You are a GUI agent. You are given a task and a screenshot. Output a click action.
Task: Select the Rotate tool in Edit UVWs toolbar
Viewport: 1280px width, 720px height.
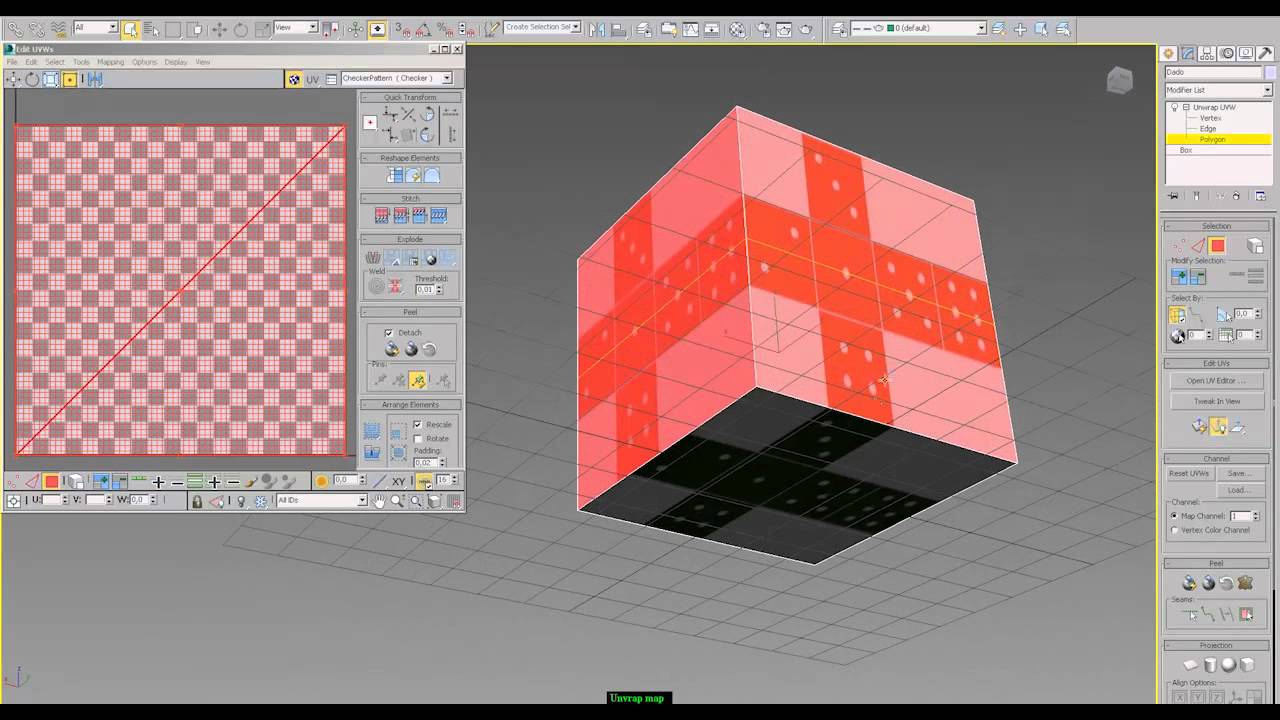click(32, 79)
